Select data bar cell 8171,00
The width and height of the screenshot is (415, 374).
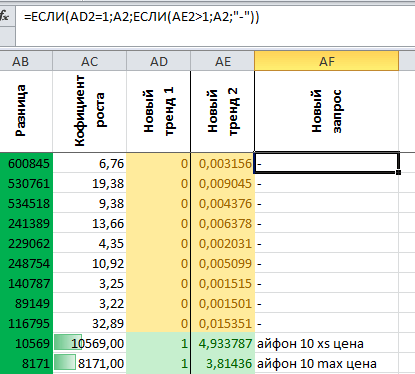(x=89, y=363)
